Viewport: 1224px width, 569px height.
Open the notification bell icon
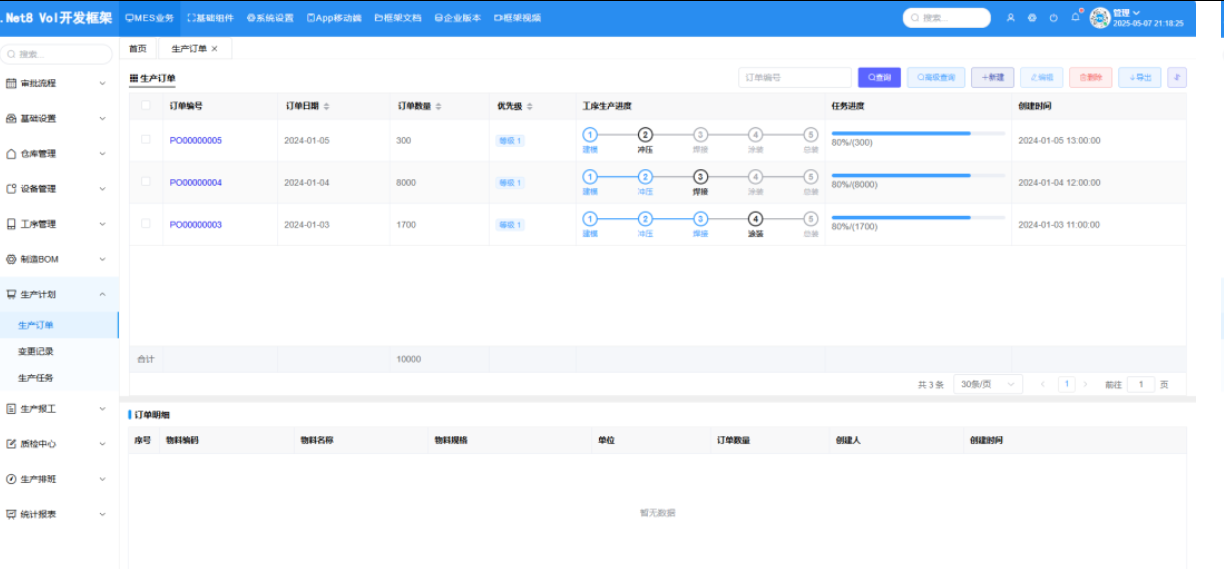coord(1075,17)
